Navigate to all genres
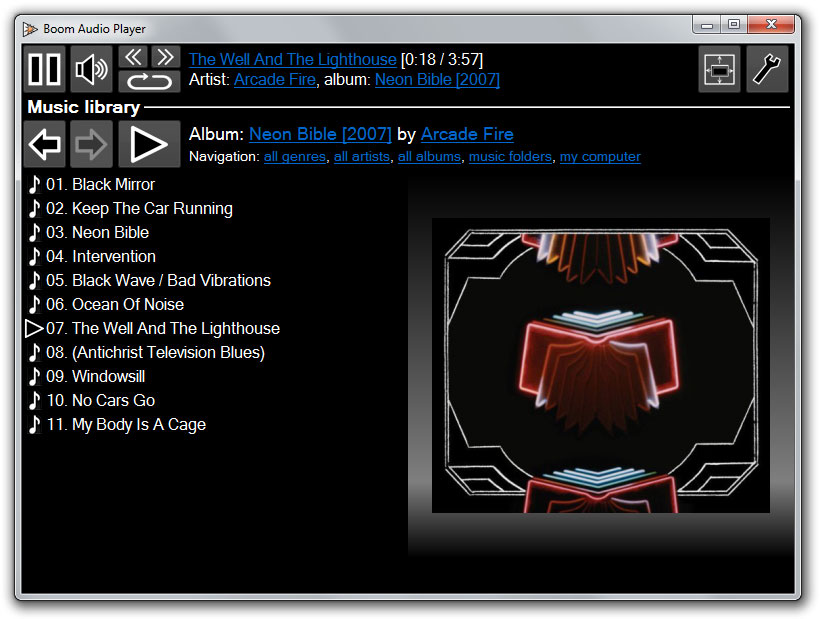Image resolution: width=820 pixels, height=619 pixels. (294, 157)
